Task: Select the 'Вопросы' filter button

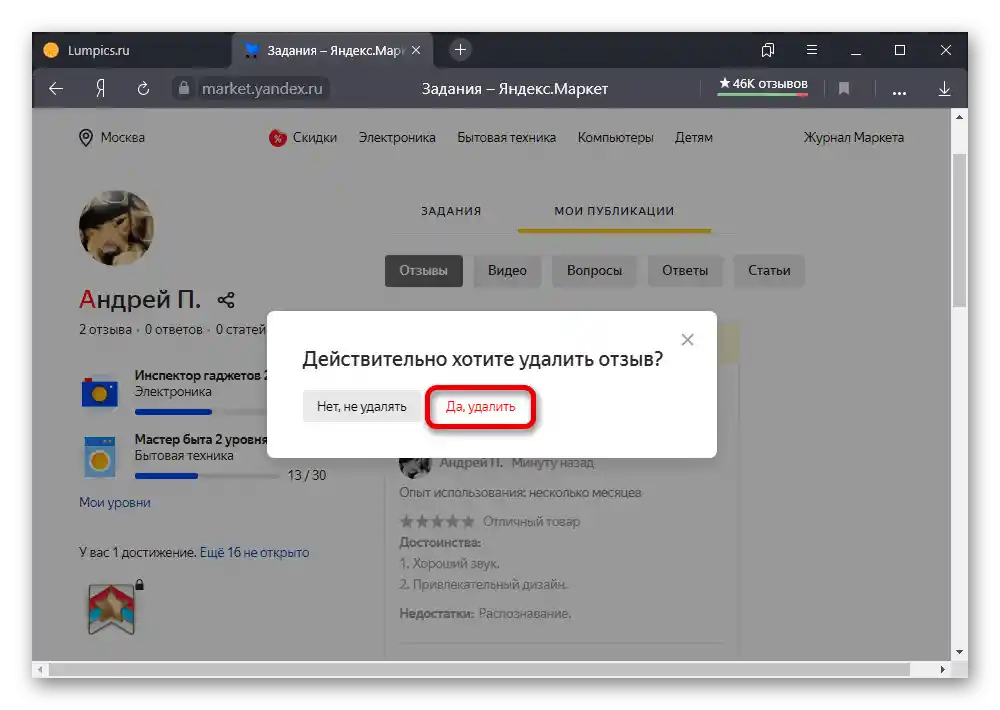Action: [594, 270]
